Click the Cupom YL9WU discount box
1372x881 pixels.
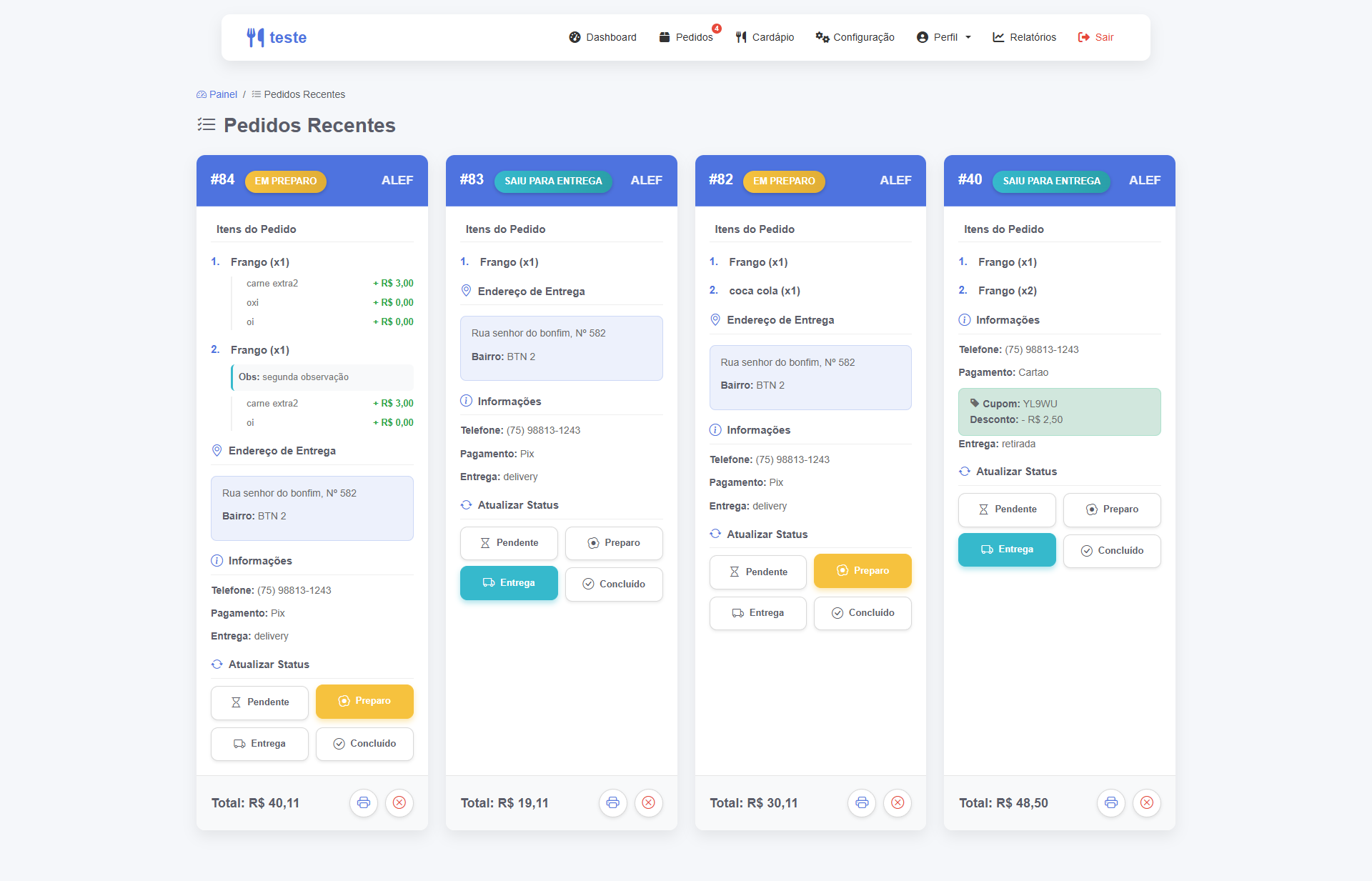click(1060, 412)
